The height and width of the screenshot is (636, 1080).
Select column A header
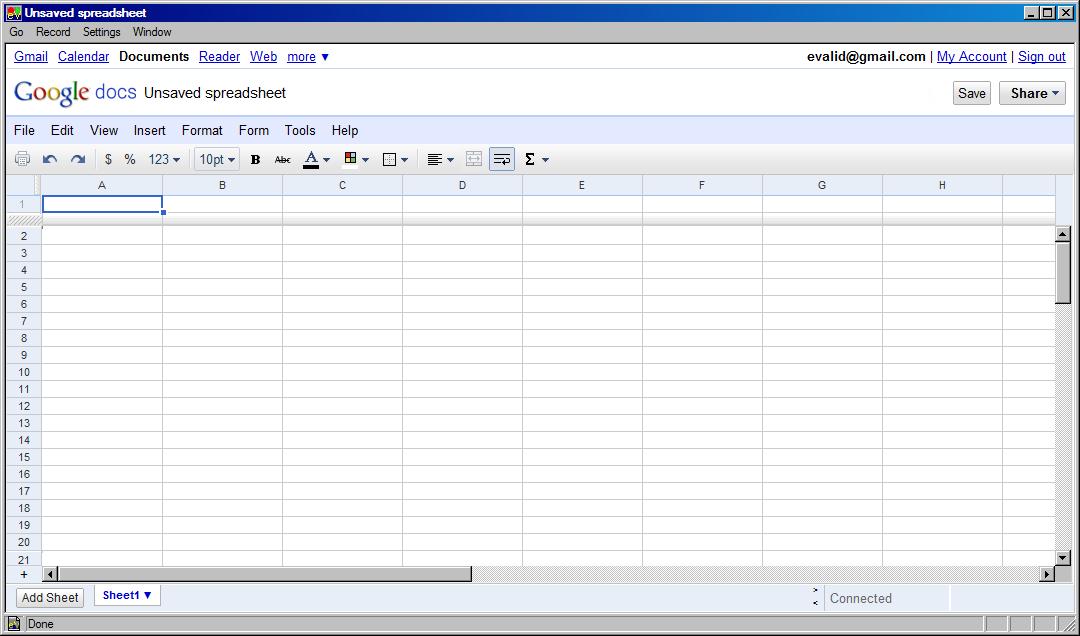click(x=102, y=185)
